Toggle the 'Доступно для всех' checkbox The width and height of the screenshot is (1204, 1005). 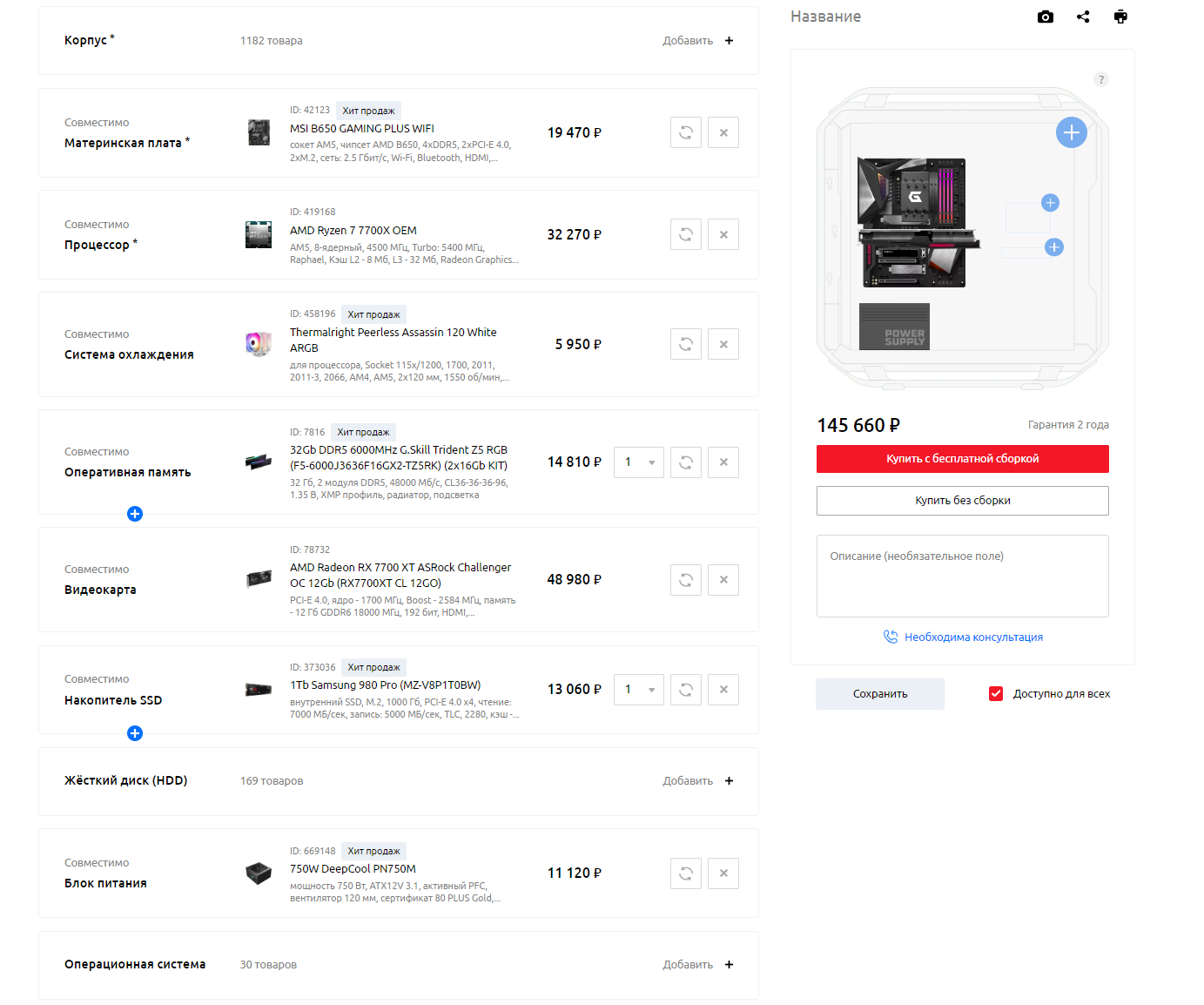pyautogui.click(x=996, y=694)
